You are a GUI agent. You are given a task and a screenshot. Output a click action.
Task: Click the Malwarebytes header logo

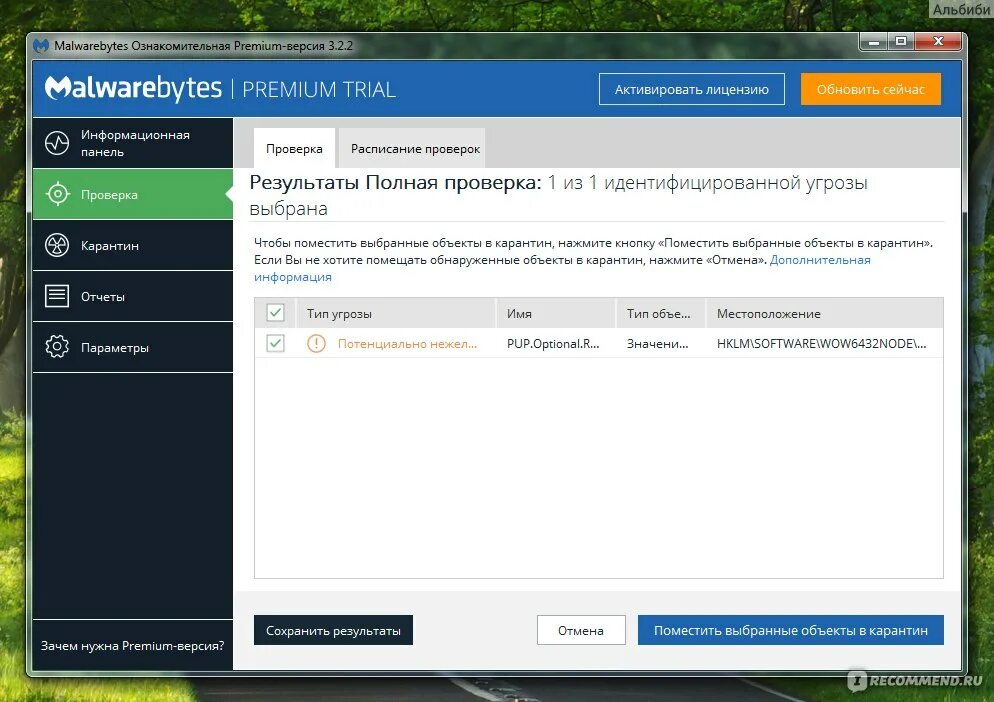coord(133,88)
